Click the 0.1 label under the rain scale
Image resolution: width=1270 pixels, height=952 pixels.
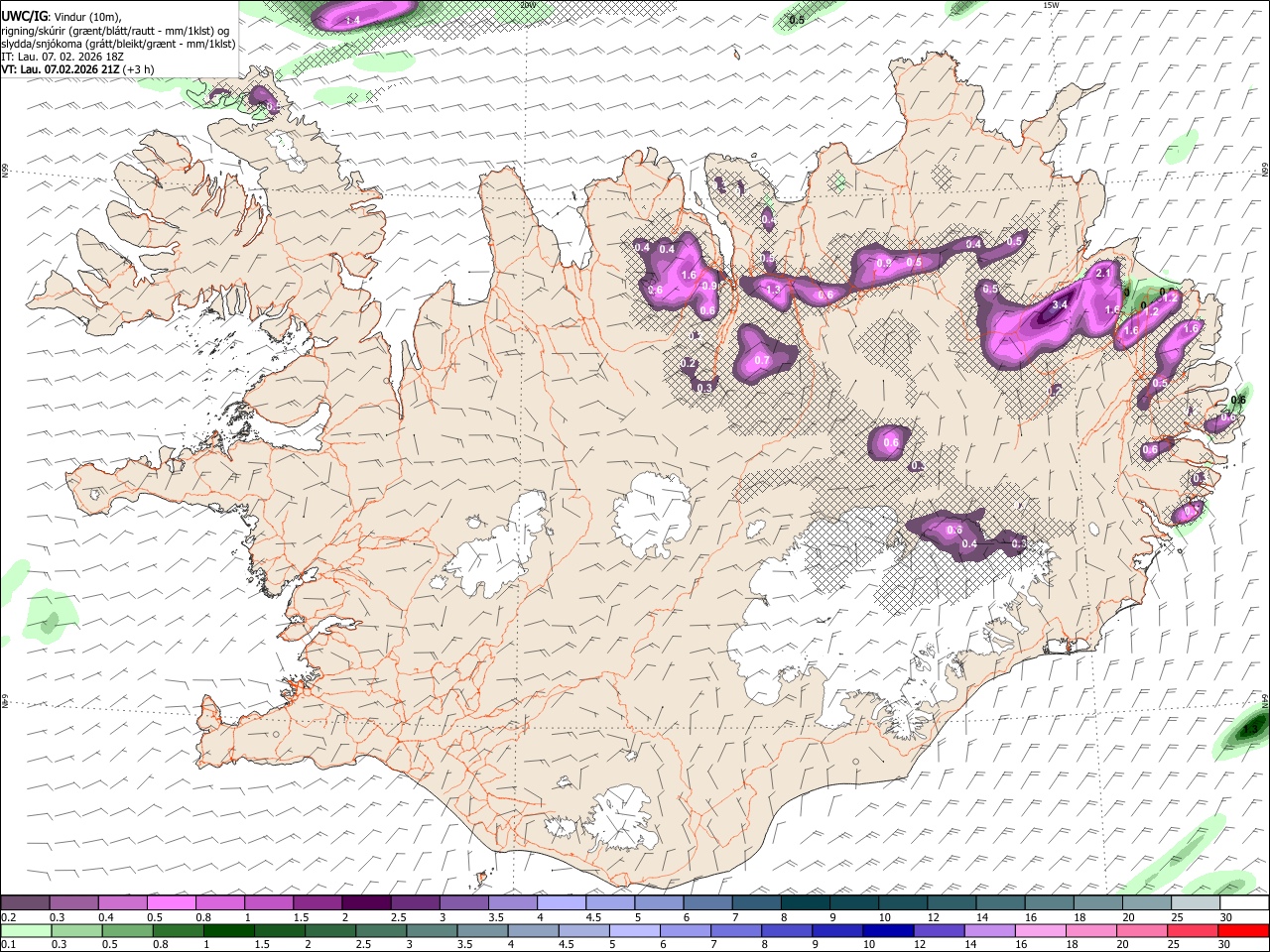click(x=8, y=944)
